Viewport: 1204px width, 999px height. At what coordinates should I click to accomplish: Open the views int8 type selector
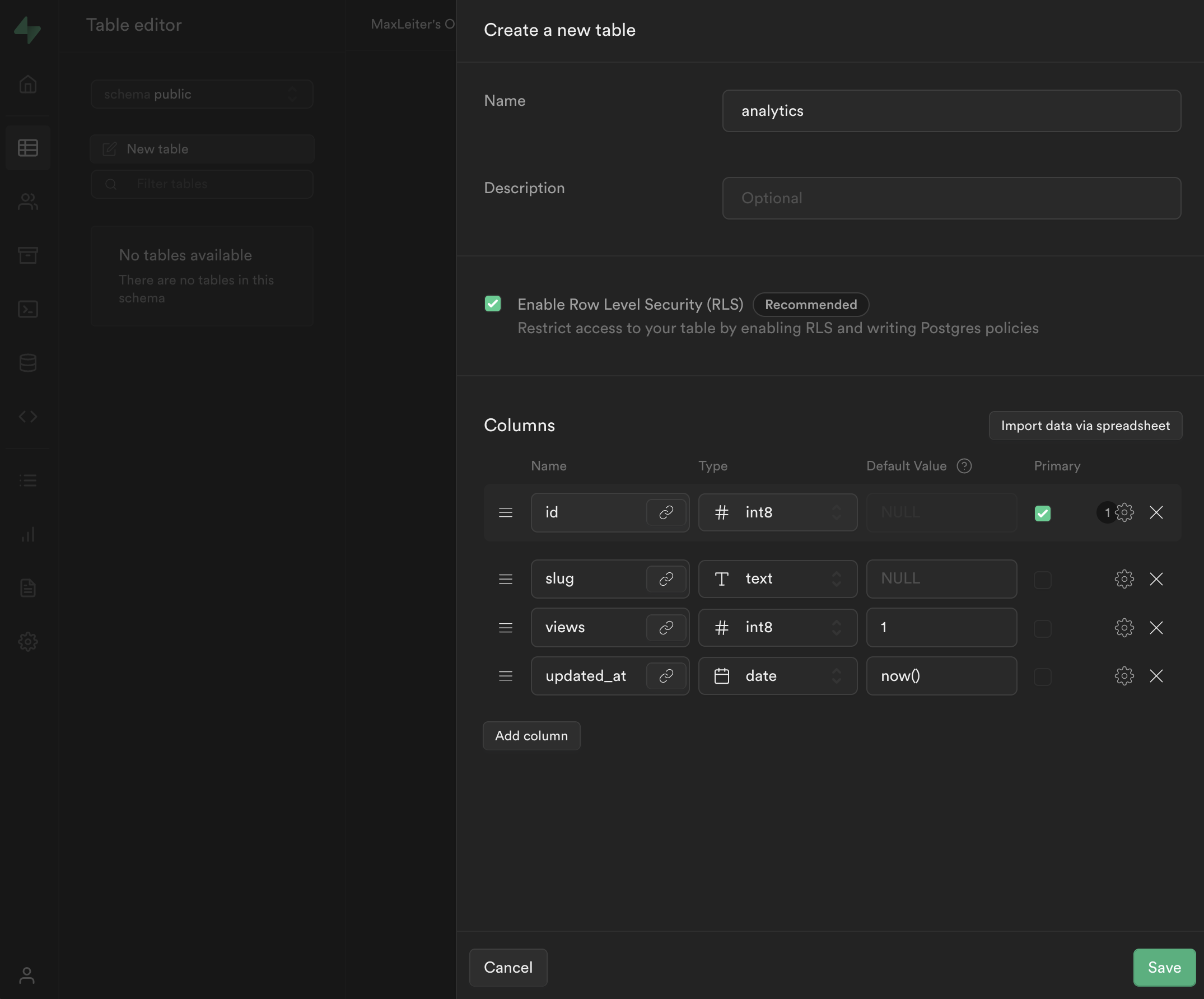point(777,628)
